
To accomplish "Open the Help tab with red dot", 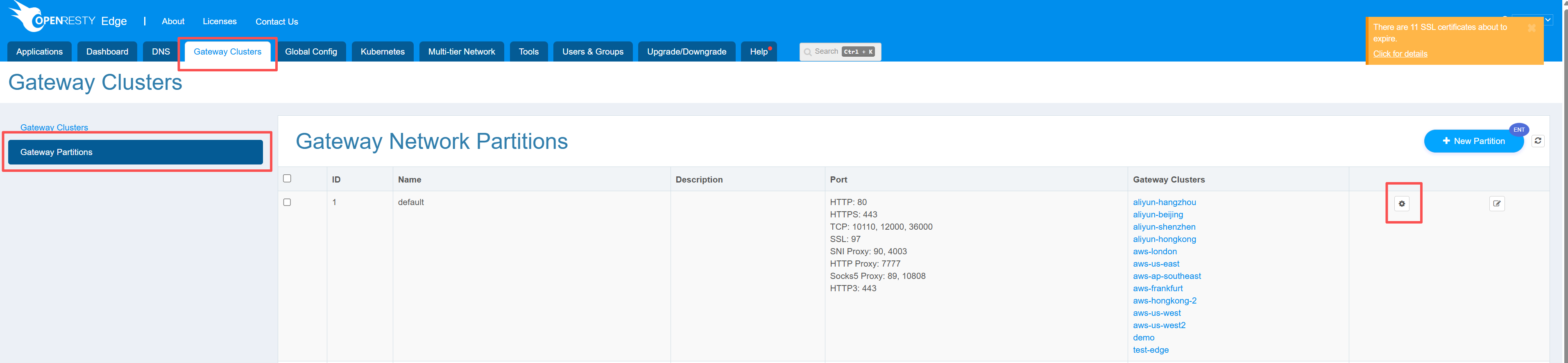I will (x=759, y=52).
